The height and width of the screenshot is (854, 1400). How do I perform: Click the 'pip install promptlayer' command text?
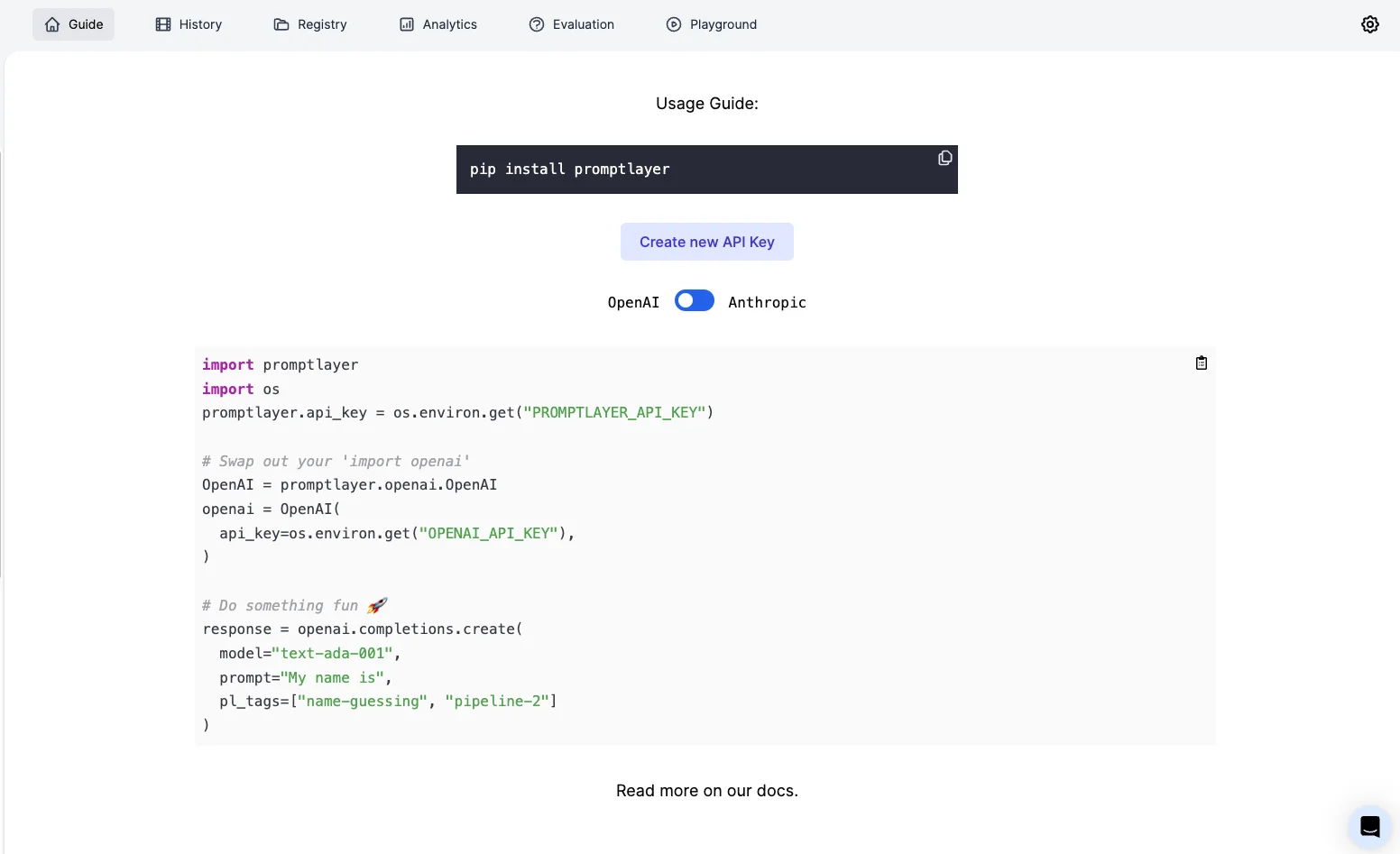tap(570, 170)
